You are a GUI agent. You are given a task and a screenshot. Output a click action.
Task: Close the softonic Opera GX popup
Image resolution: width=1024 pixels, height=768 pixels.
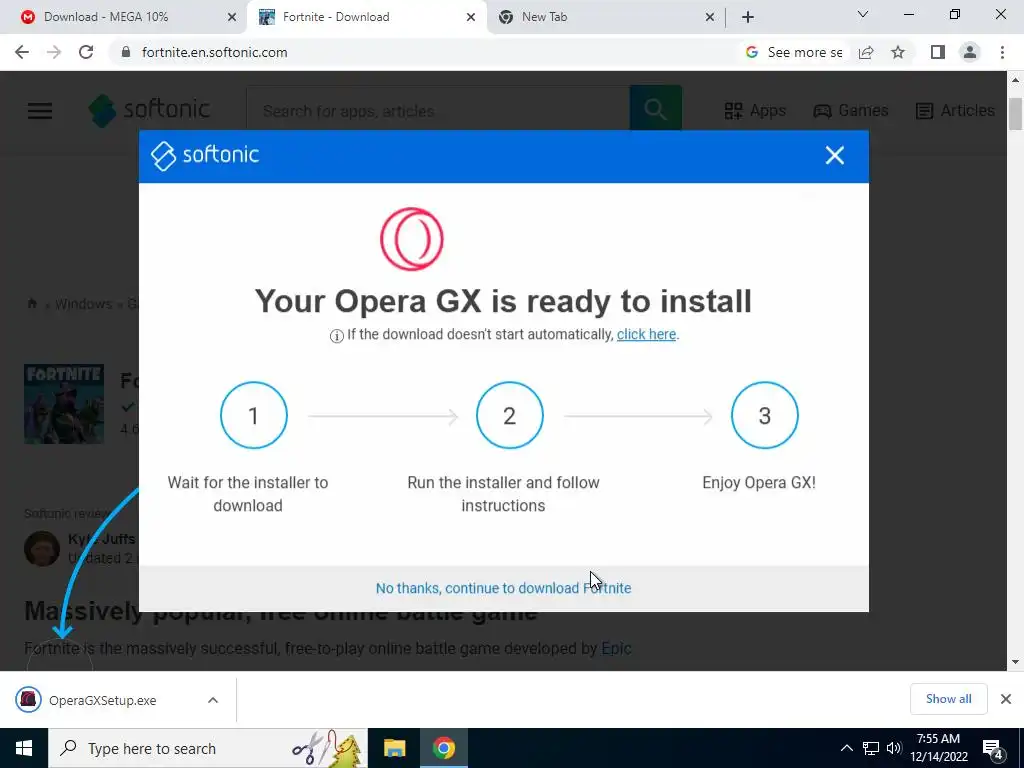pyautogui.click(x=834, y=155)
